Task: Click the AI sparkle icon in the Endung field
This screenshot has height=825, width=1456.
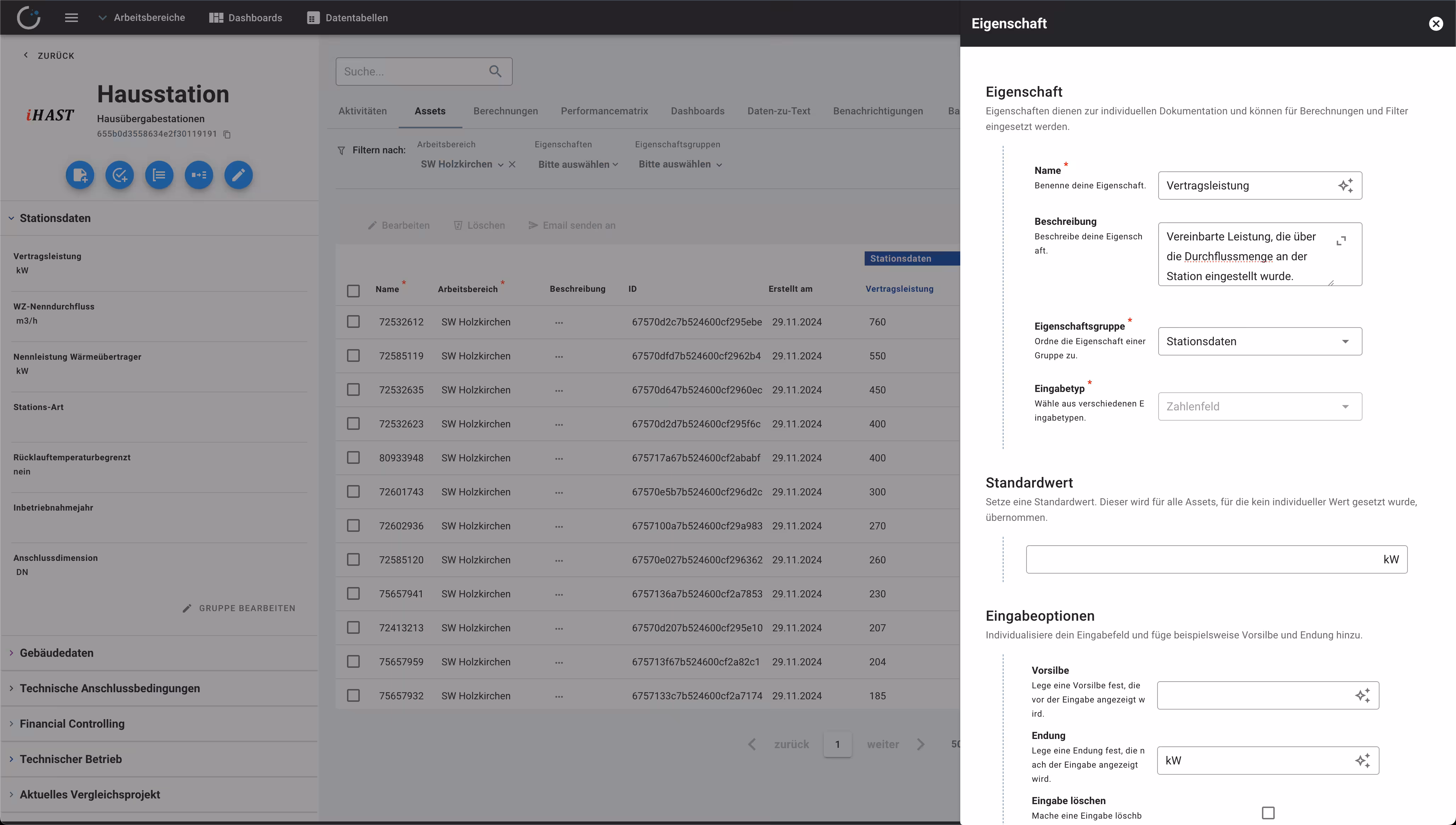Action: 1363,761
